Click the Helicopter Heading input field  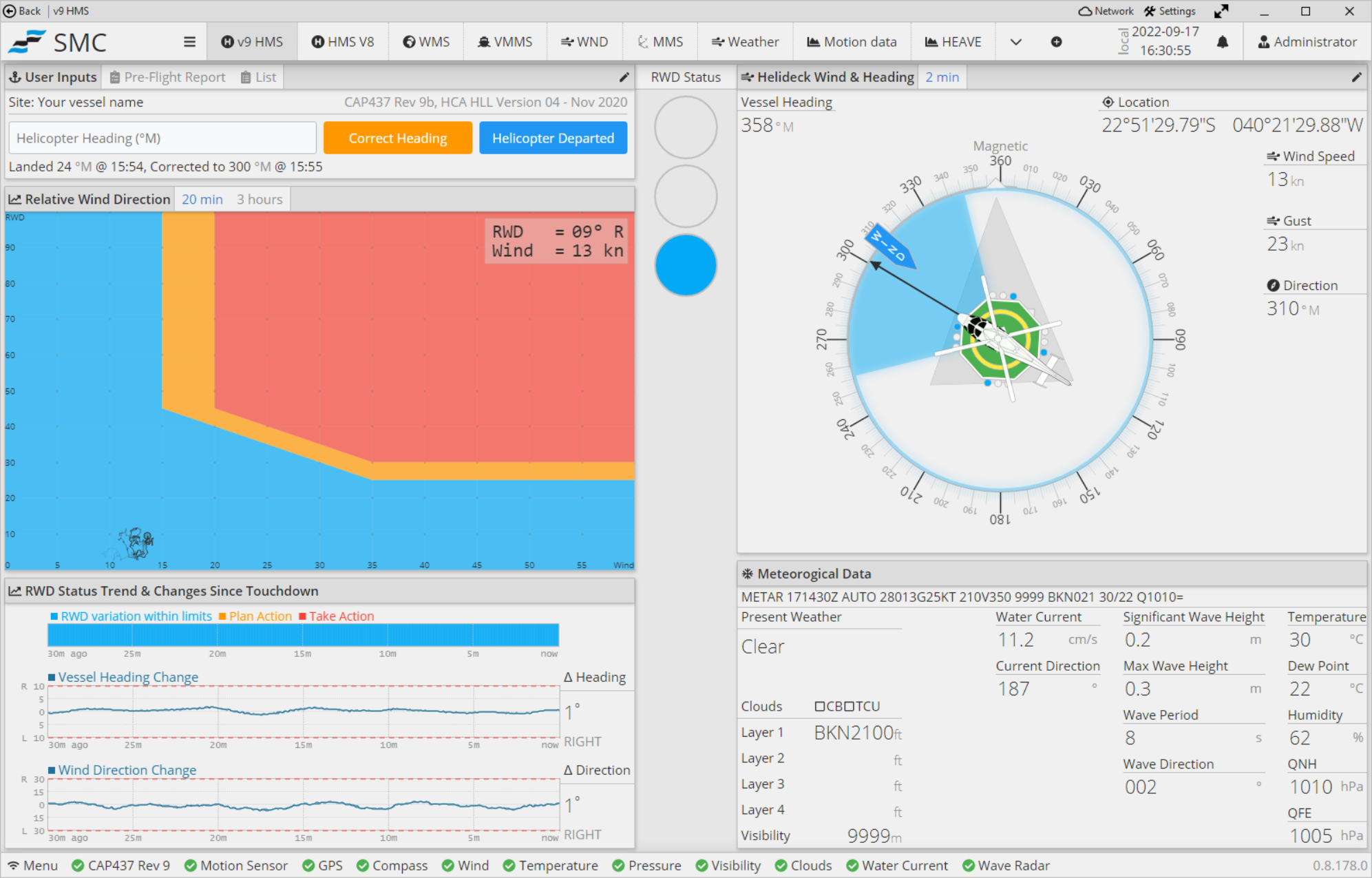click(162, 138)
